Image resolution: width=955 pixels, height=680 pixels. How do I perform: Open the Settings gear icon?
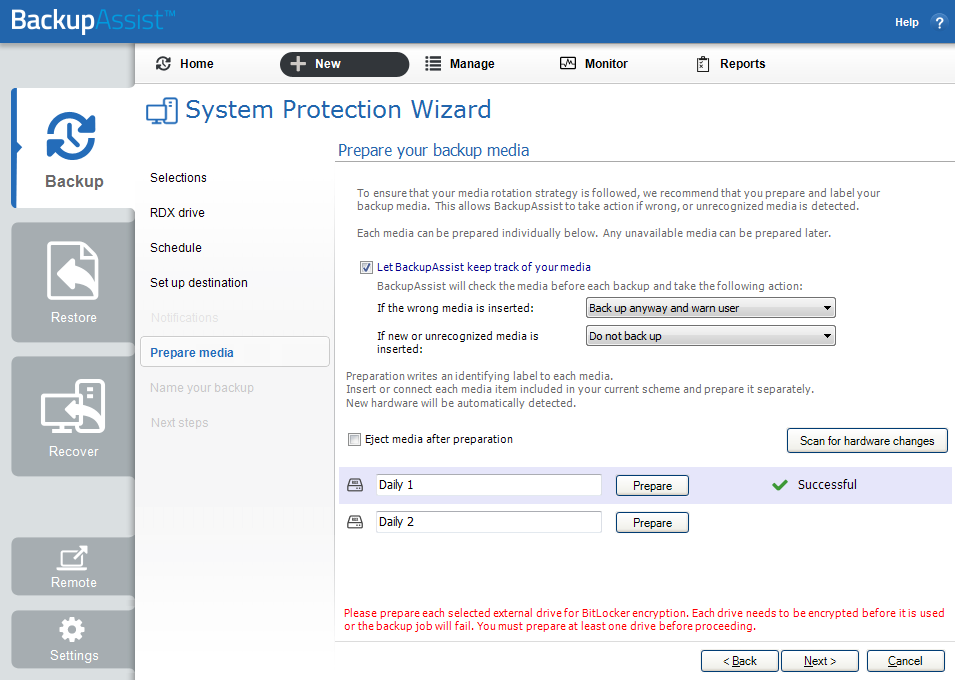coord(72,629)
